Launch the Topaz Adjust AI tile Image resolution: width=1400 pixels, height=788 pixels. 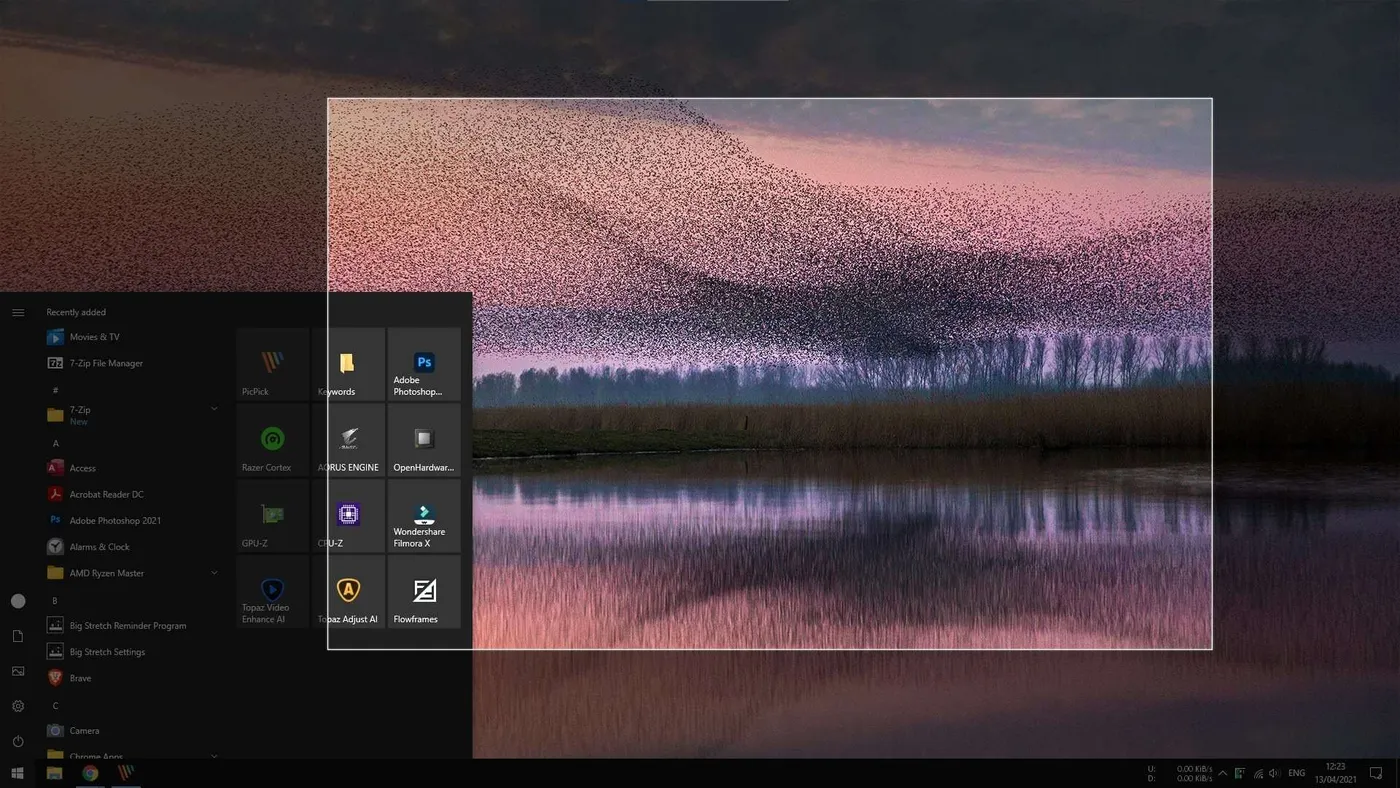click(348, 592)
